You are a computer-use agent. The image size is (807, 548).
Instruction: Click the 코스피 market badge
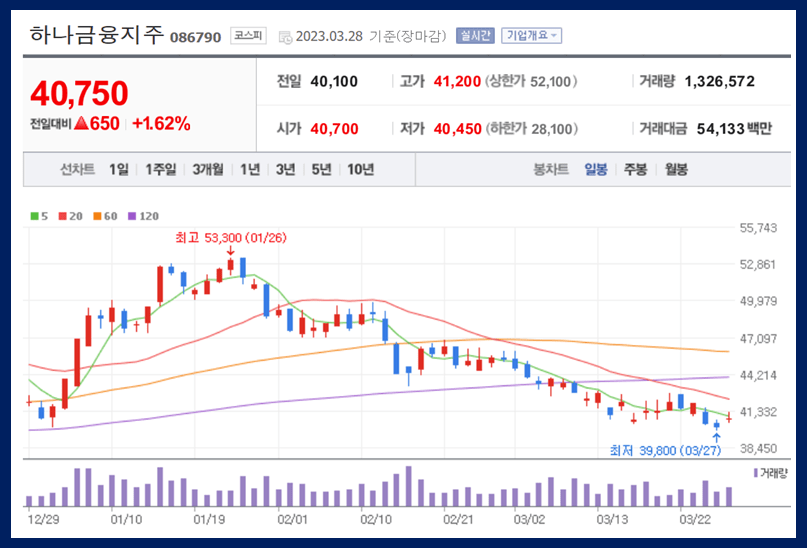coord(248,36)
